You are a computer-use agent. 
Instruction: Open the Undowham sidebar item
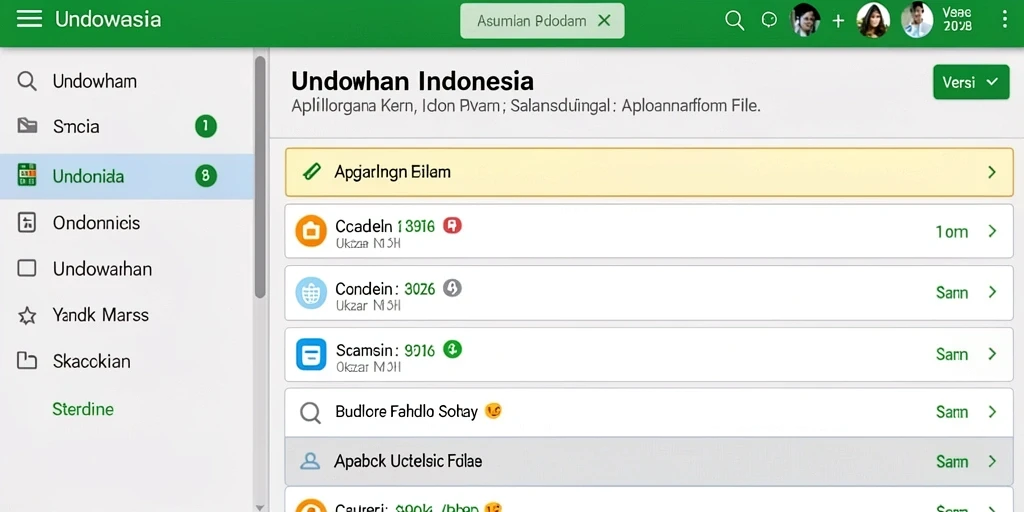[127, 81]
